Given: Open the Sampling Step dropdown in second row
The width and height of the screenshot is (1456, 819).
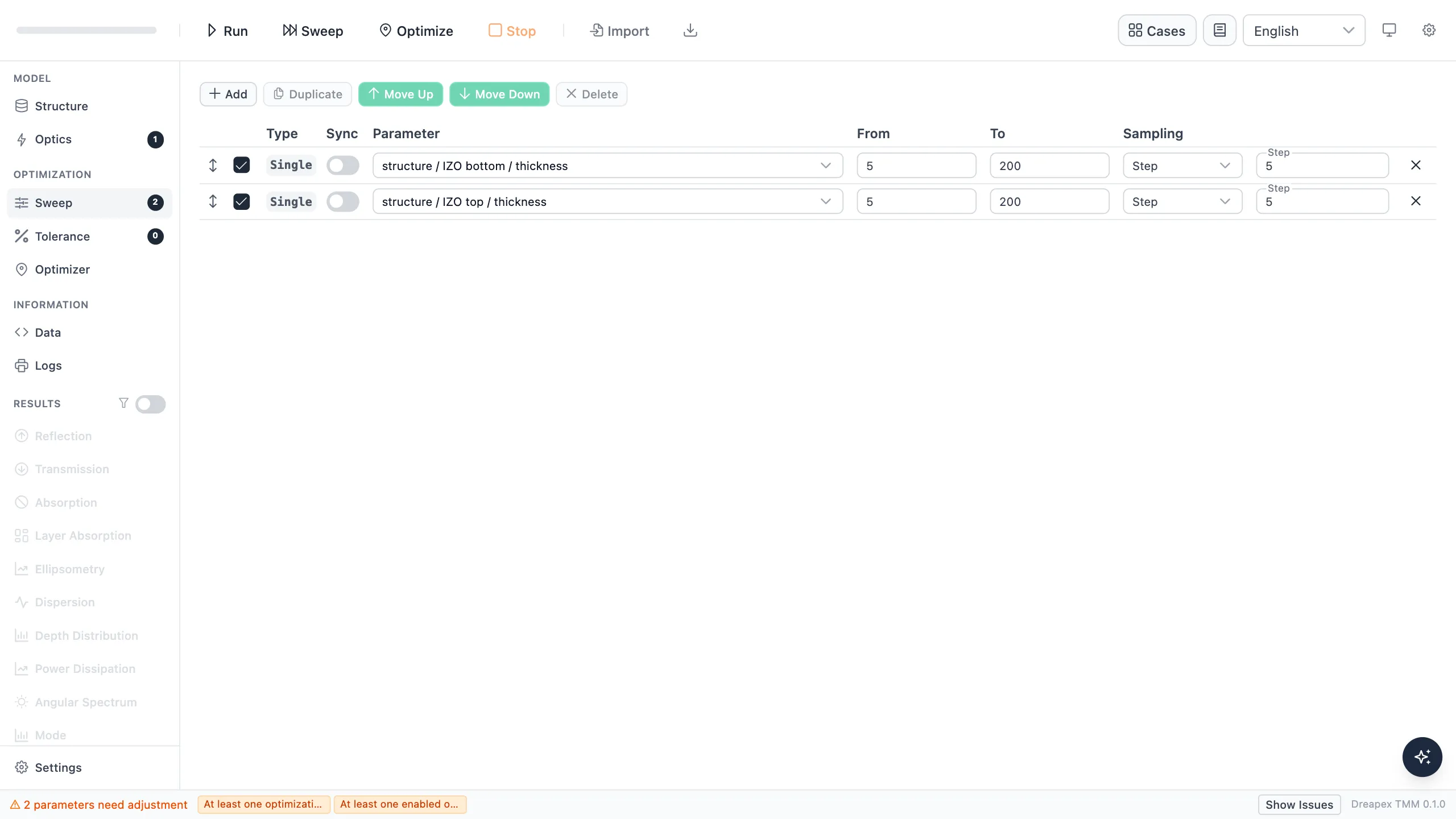Looking at the screenshot, I should [x=1182, y=201].
